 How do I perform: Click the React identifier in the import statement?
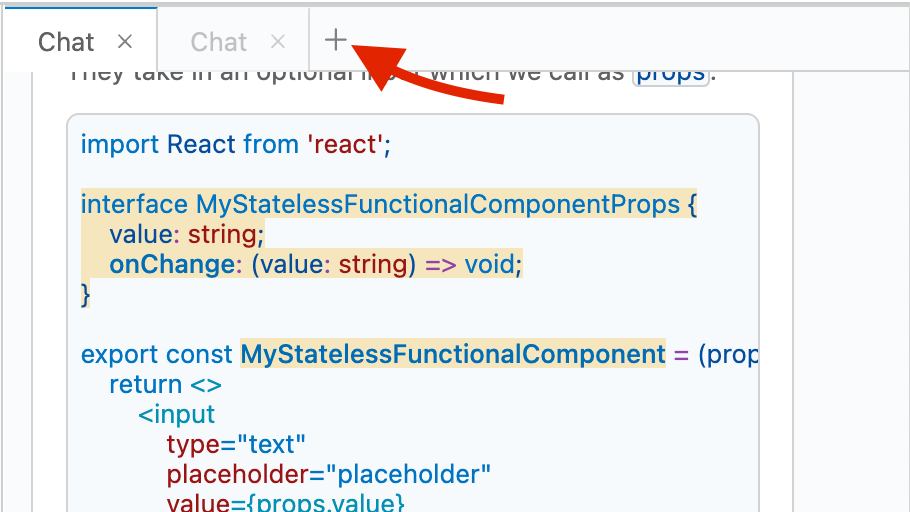(x=201, y=144)
